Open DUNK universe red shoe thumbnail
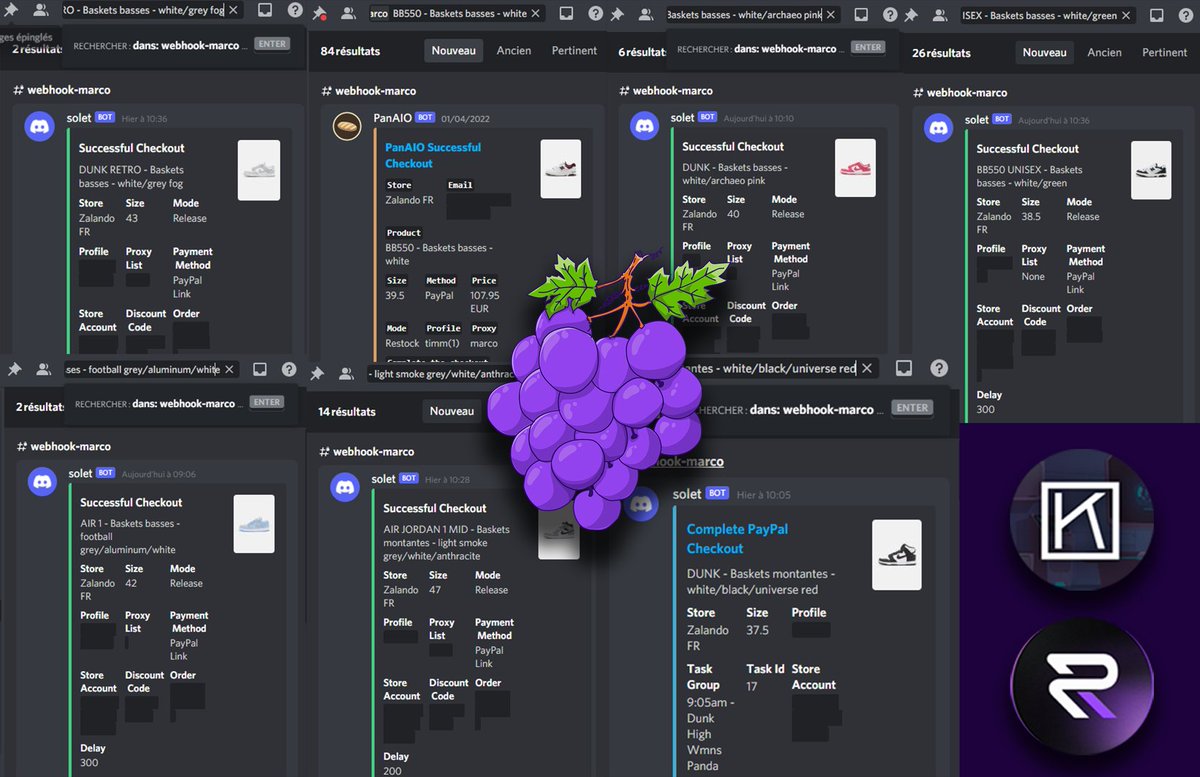The width and height of the screenshot is (1200, 777). click(x=897, y=556)
